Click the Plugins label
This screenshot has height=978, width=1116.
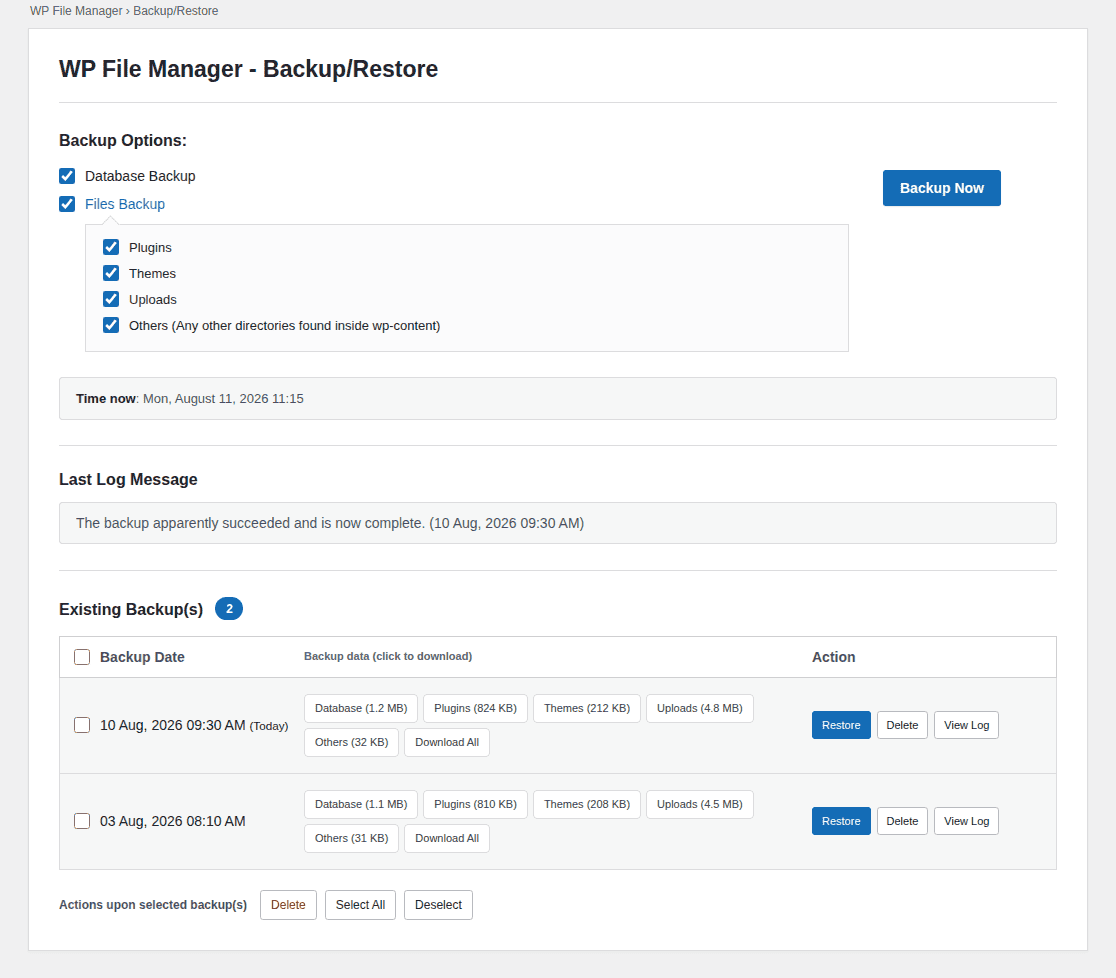150,248
